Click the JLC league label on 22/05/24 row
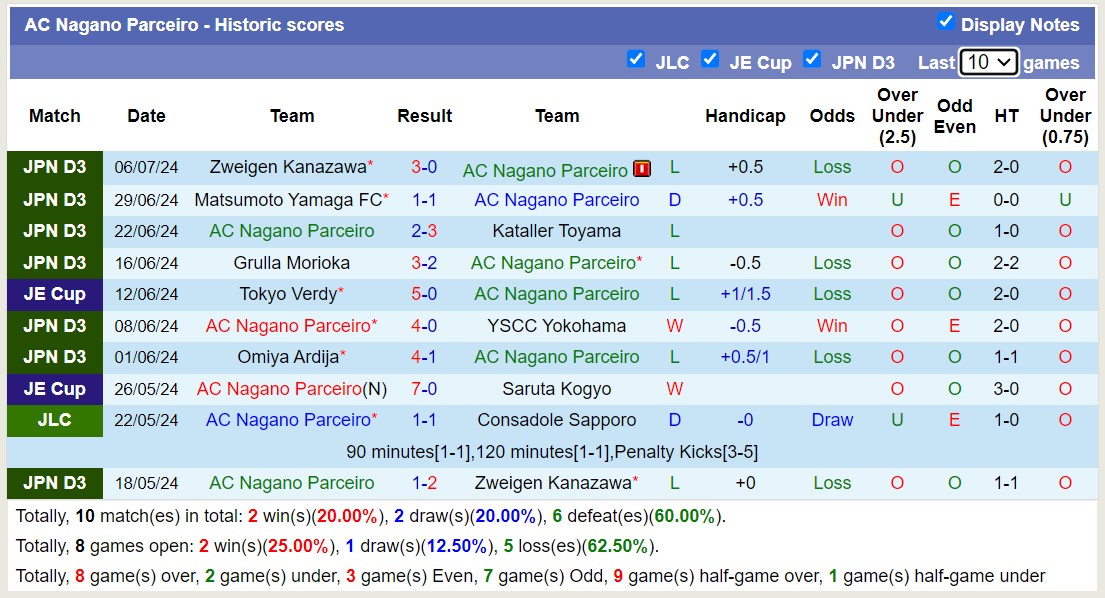 (x=55, y=420)
